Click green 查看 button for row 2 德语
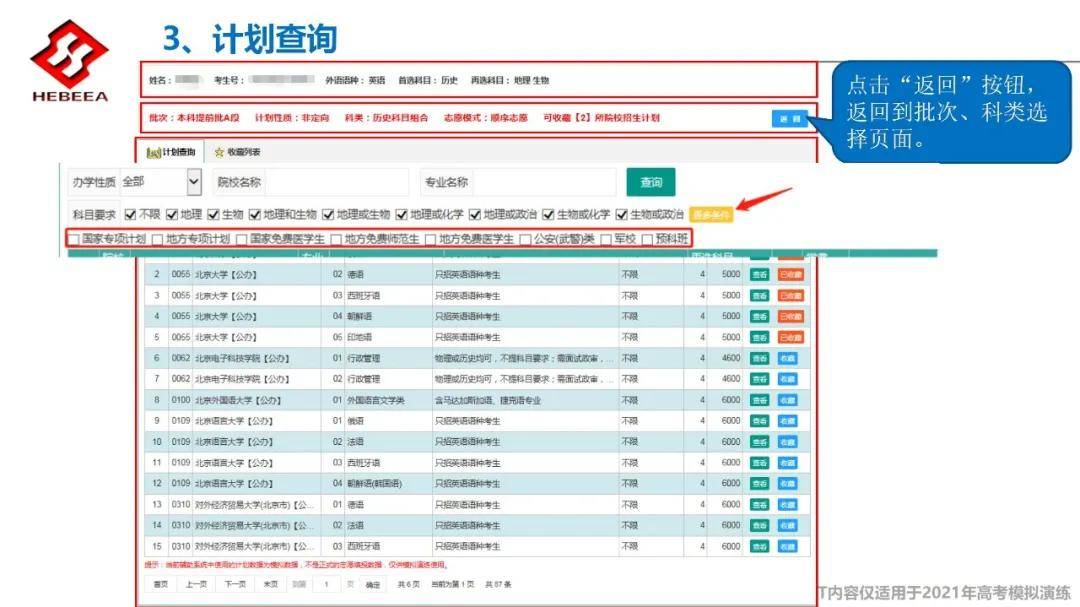The width and height of the screenshot is (1080, 607). 759,275
